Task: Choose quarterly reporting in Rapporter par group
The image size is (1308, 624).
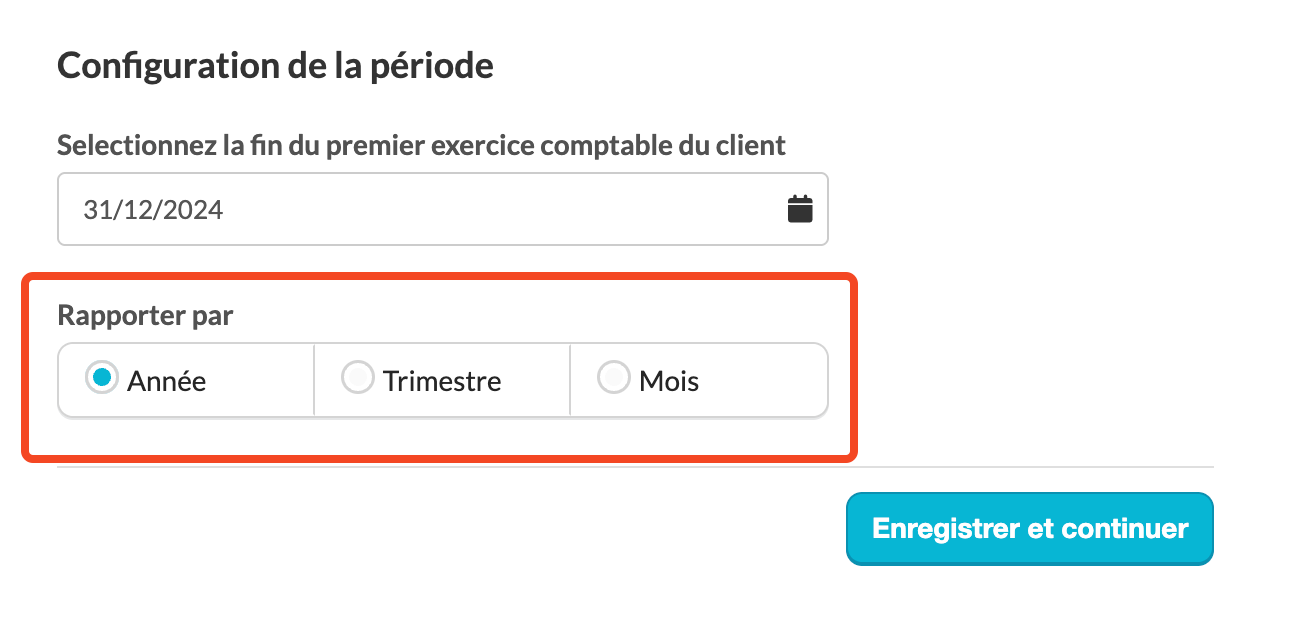Action: point(442,380)
